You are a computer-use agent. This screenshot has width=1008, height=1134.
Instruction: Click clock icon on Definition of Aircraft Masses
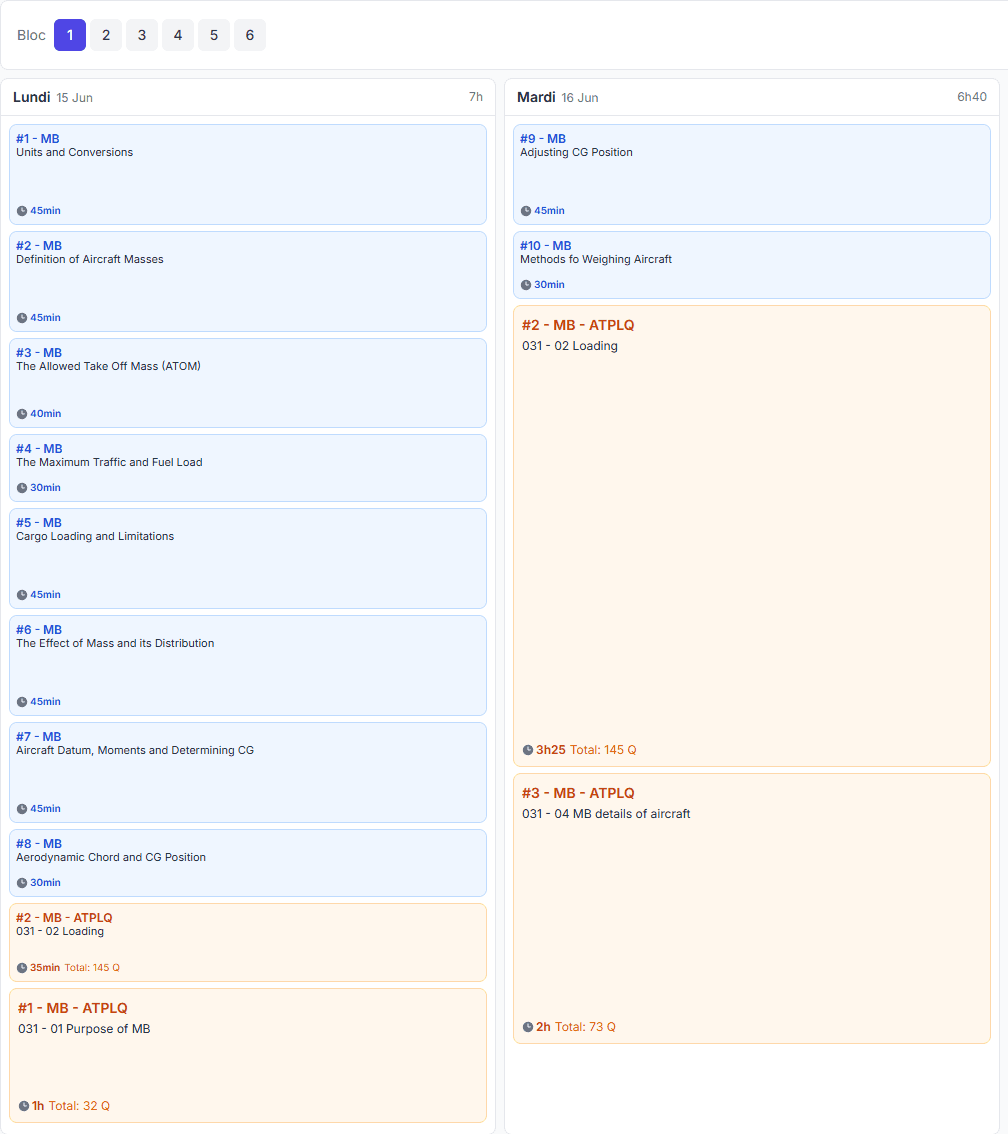(x=22, y=318)
